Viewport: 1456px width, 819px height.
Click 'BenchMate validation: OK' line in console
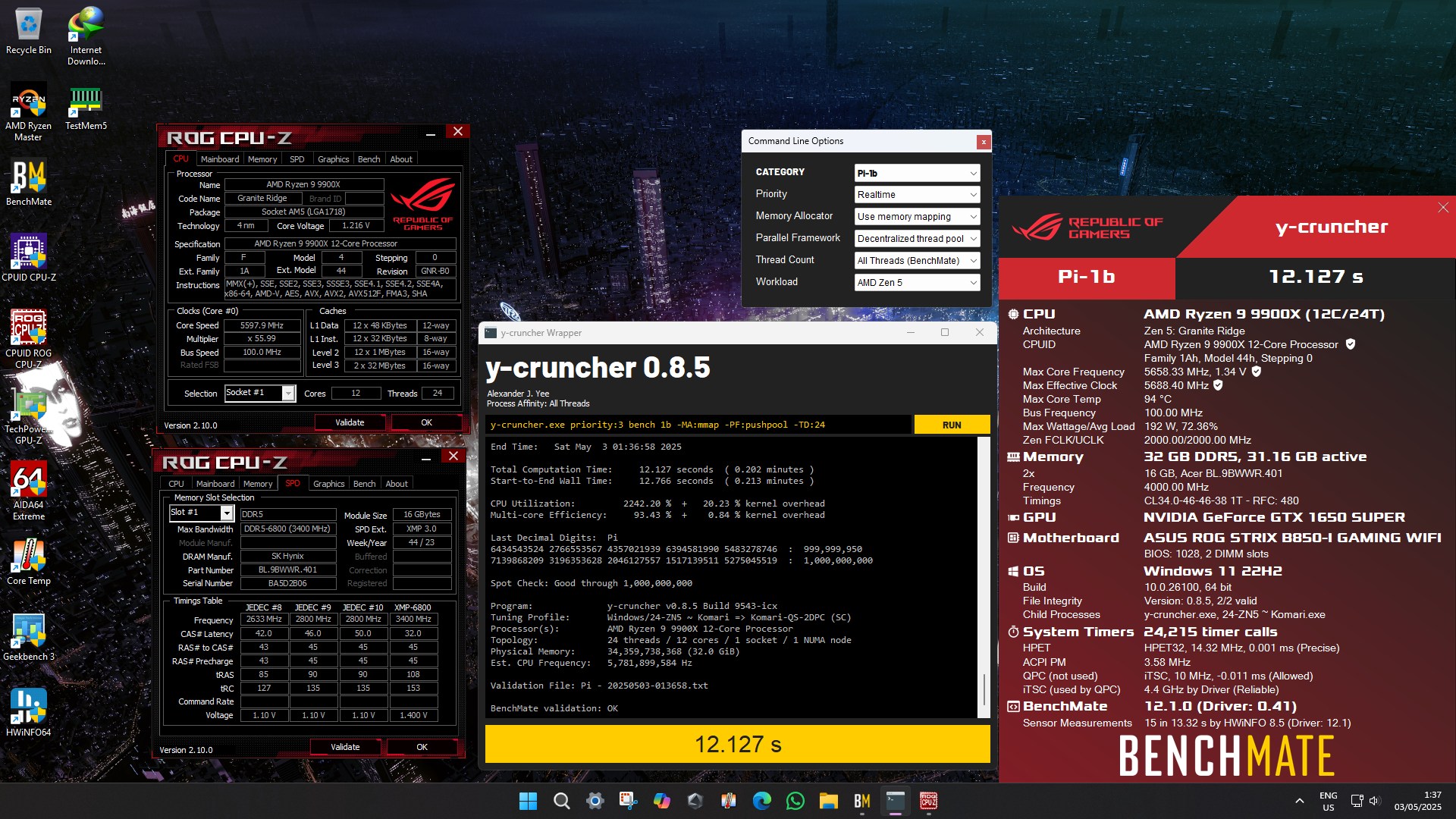[554, 708]
